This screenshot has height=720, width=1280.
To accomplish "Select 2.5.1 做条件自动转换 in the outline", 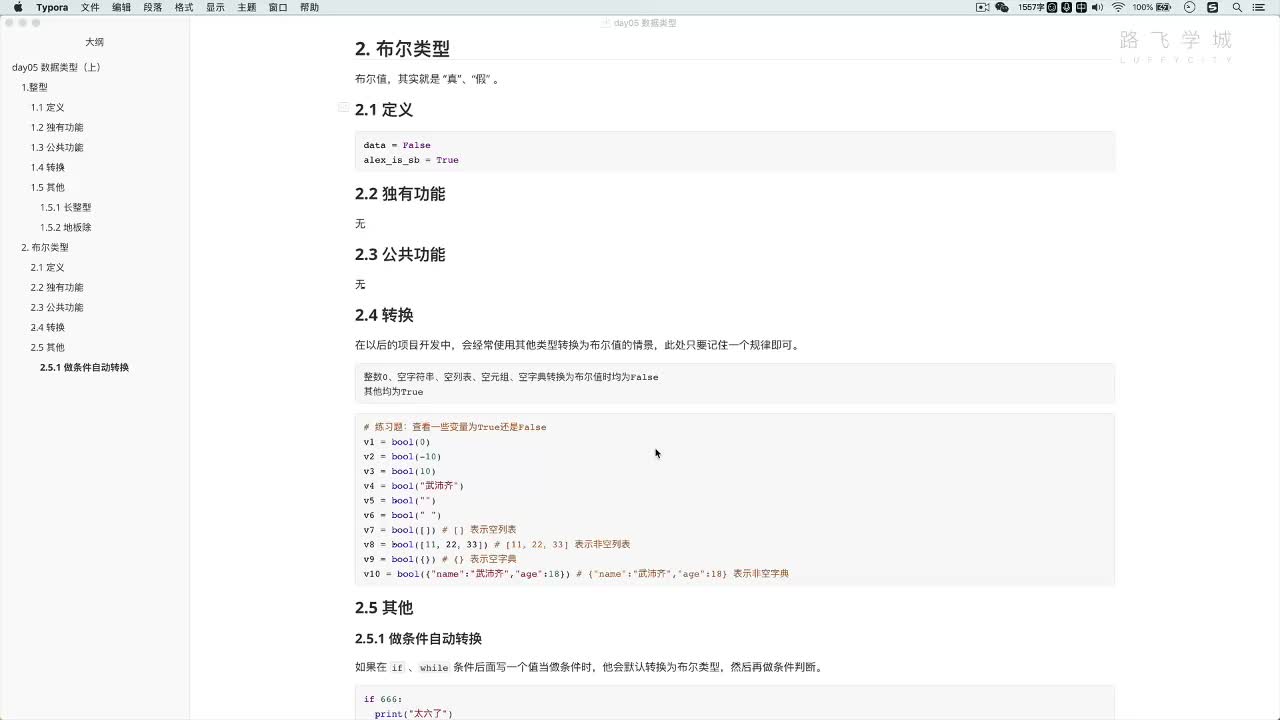I will [84, 367].
